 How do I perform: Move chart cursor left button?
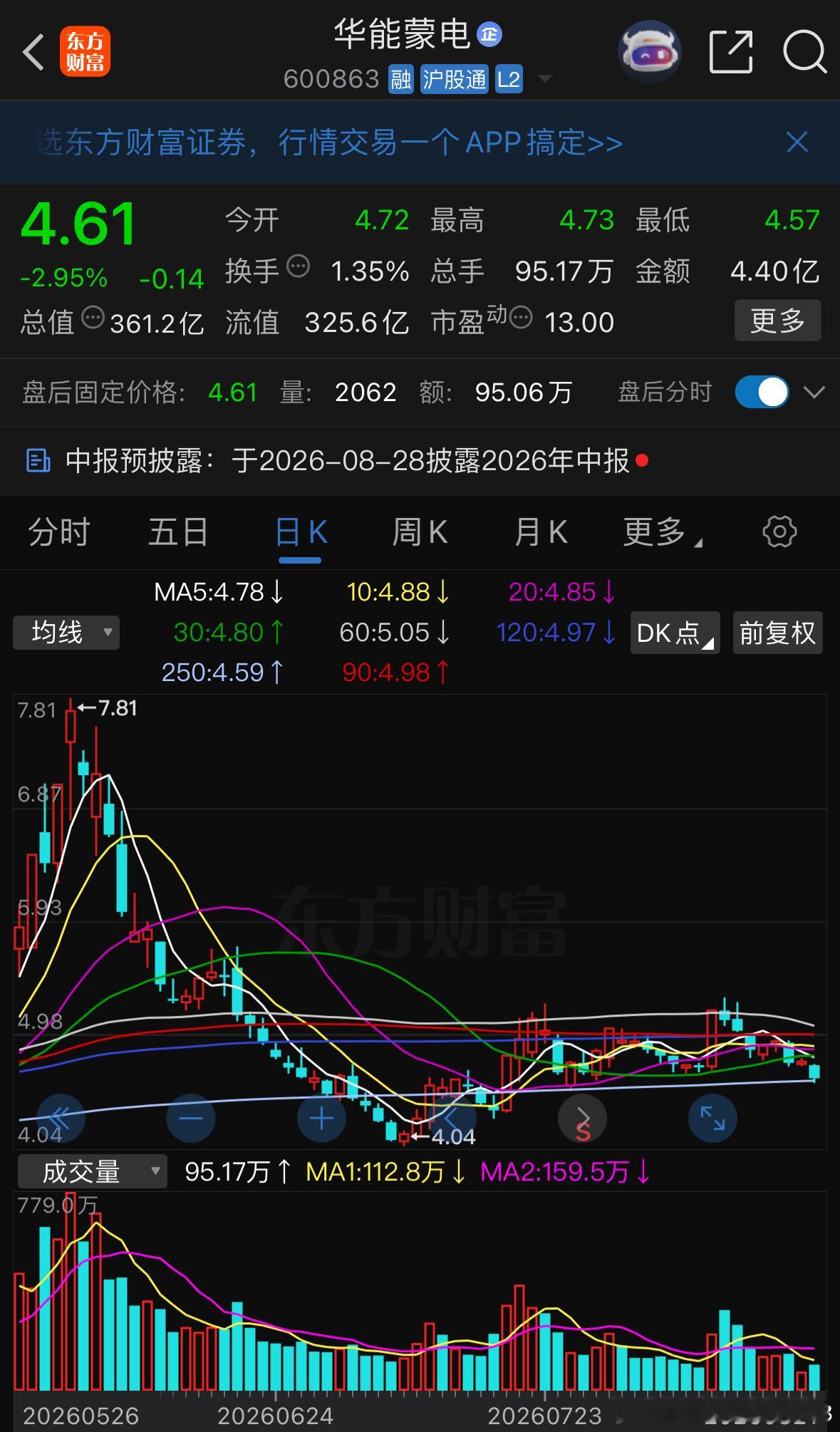[x=452, y=1118]
